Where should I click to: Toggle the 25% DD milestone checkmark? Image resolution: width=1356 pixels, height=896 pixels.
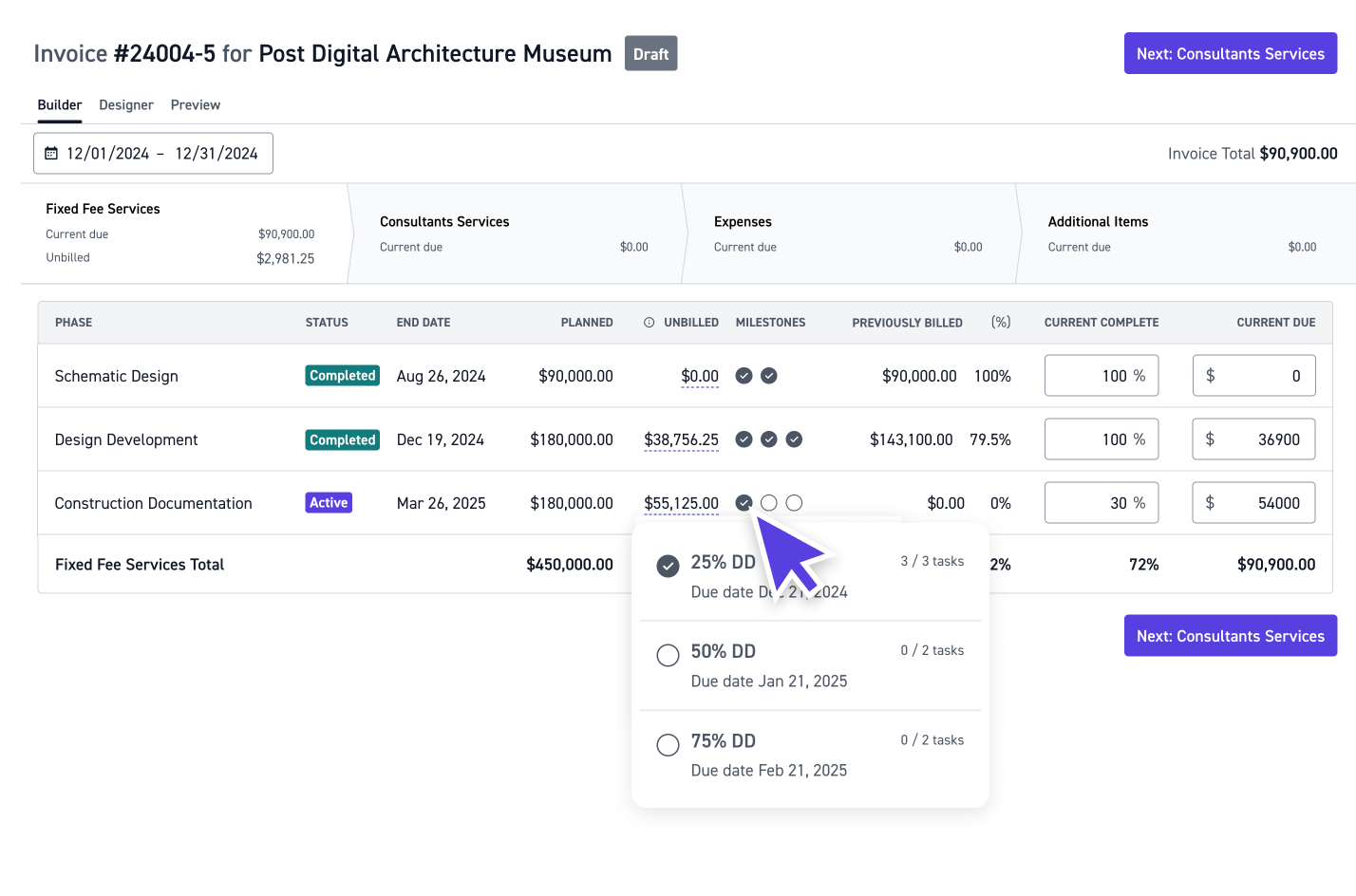coord(669,567)
